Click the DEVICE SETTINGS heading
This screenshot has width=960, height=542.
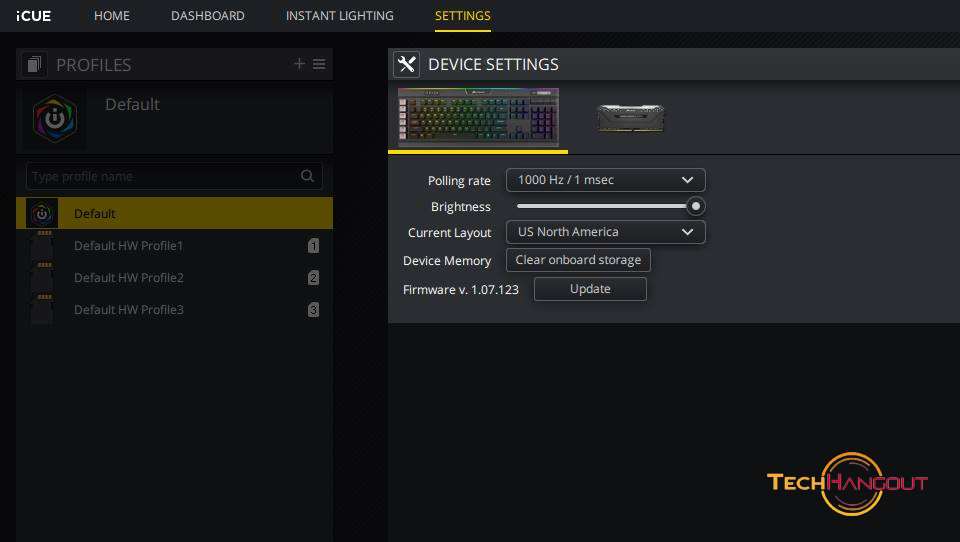pos(493,64)
